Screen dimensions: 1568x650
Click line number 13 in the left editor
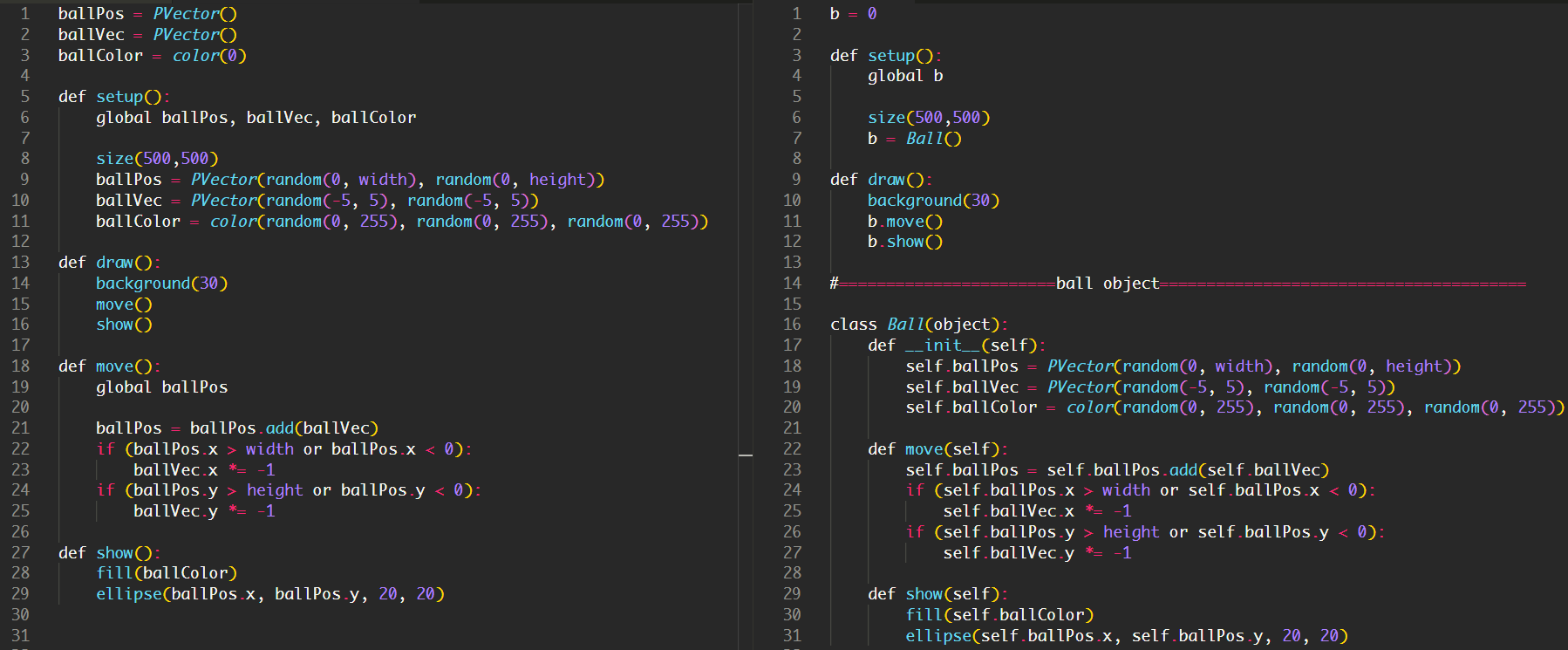(21, 263)
